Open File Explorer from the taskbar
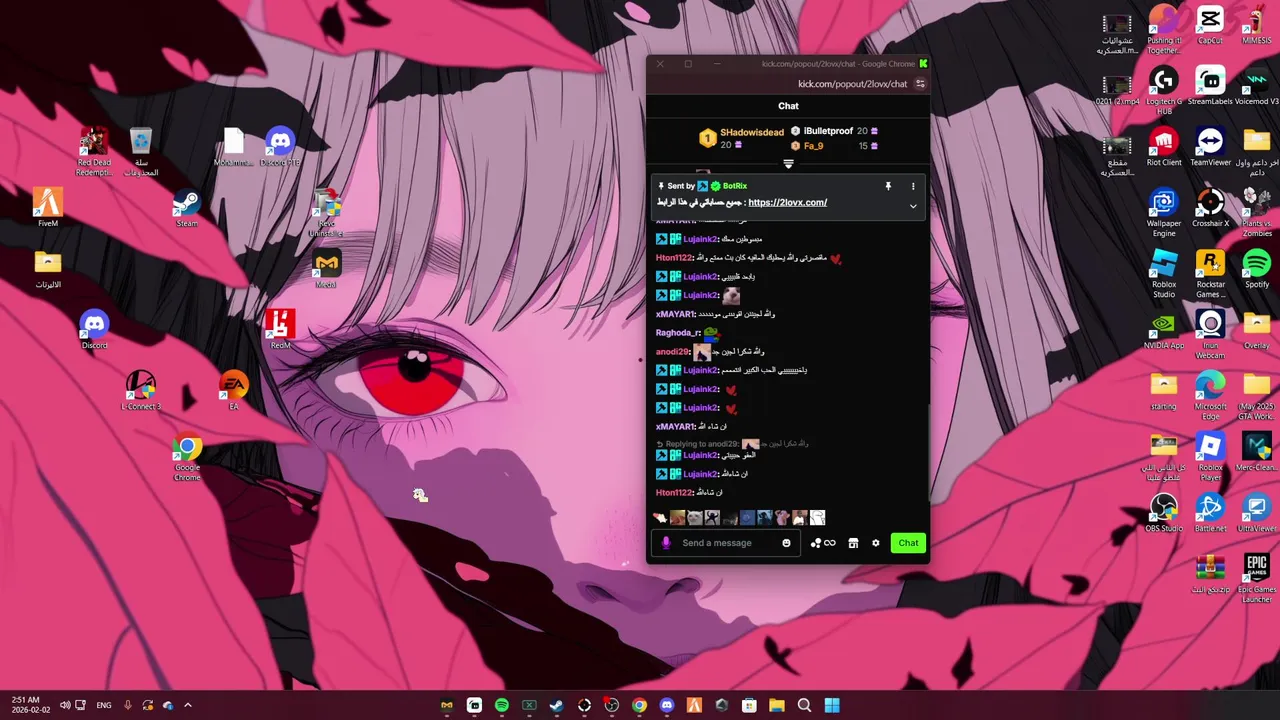Screen dimensions: 1280x720 pos(776,705)
